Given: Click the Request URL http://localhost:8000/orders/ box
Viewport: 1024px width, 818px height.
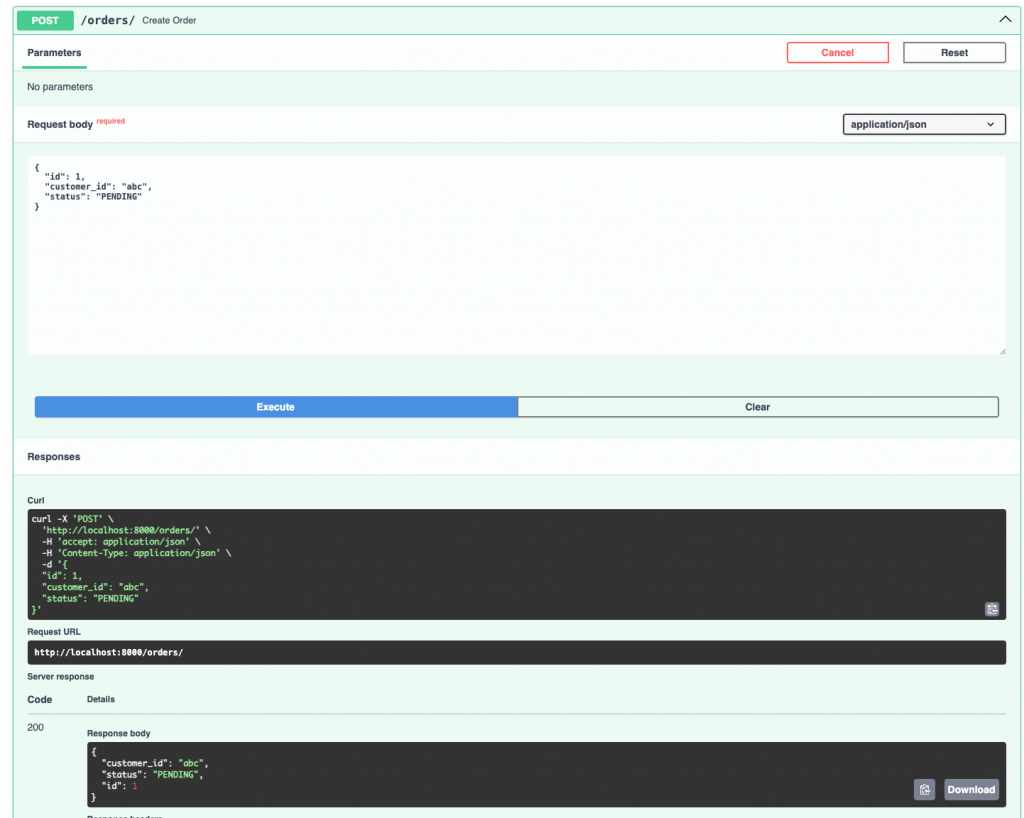Looking at the screenshot, I should 517,652.
